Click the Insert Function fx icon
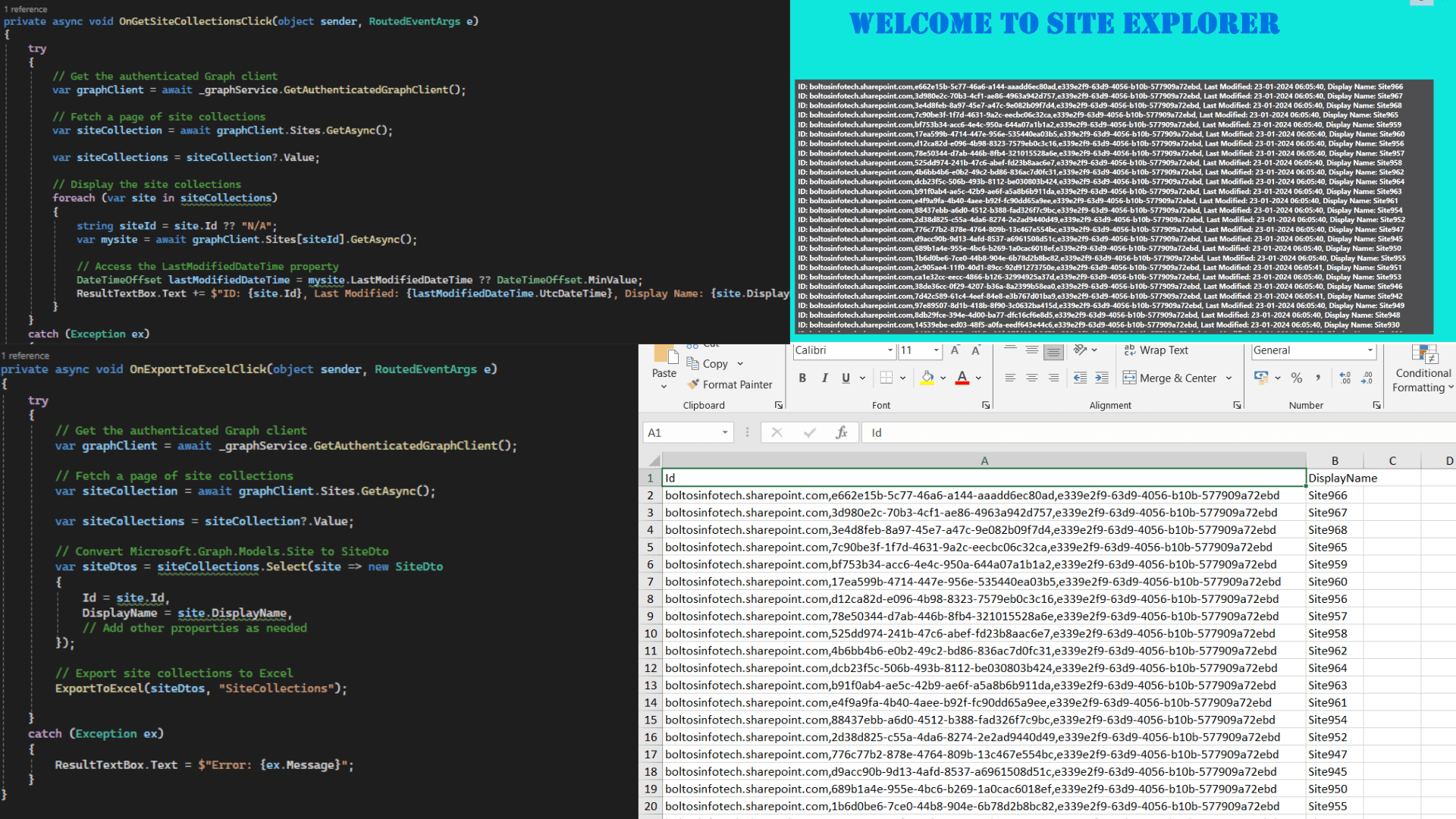Screen dimensions: 1456x819 pyautogui.click(x=842, y=432)
